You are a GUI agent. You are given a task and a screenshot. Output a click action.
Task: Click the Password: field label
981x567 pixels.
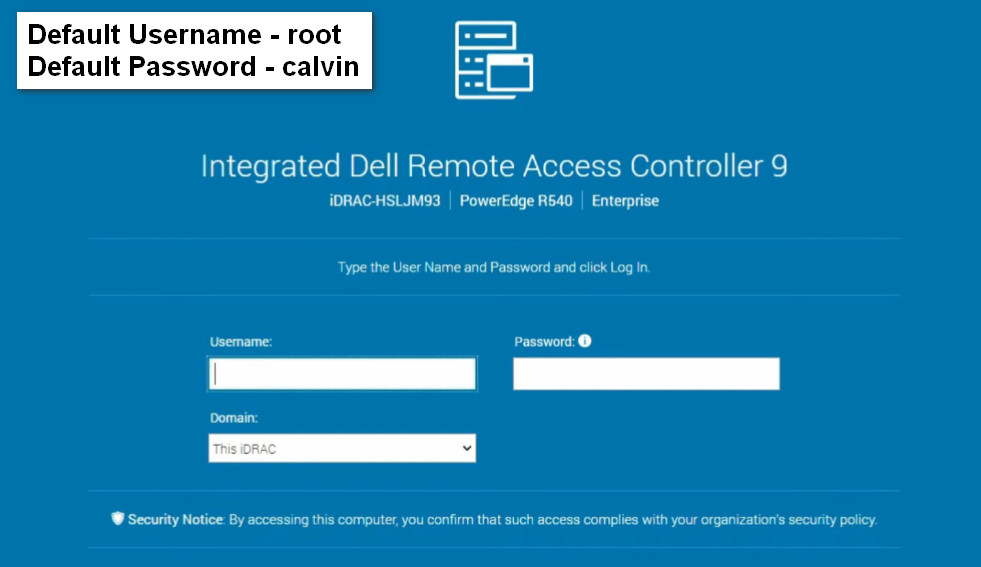pyautogui.click(x=544, y=342)
